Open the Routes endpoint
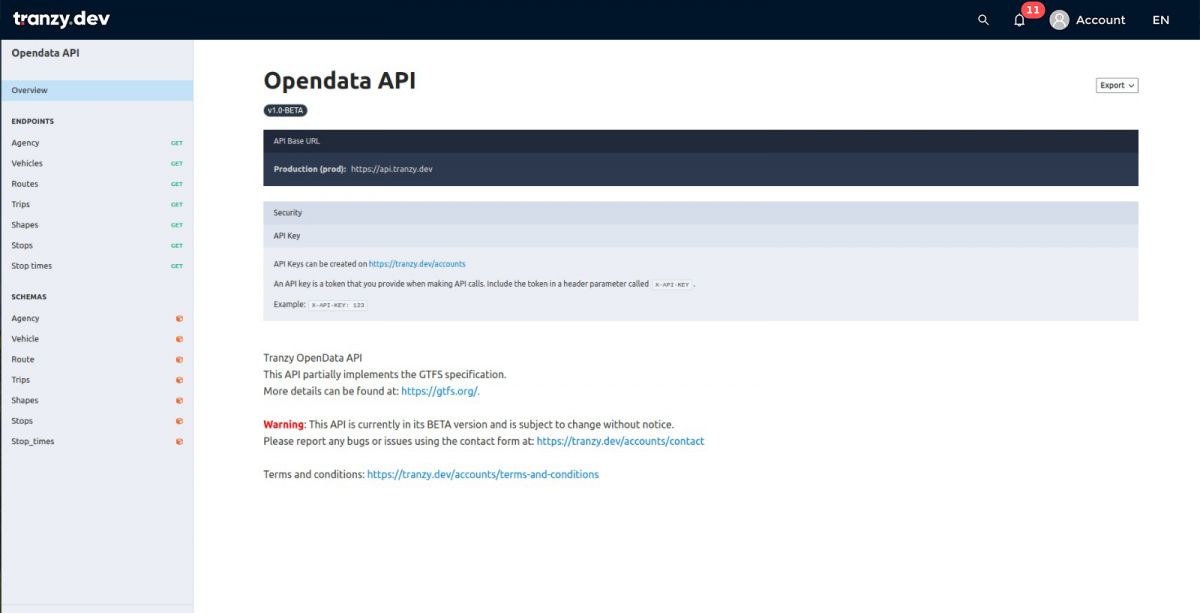The height and width of the screenshot is (613, 1200). click(25, 184)
